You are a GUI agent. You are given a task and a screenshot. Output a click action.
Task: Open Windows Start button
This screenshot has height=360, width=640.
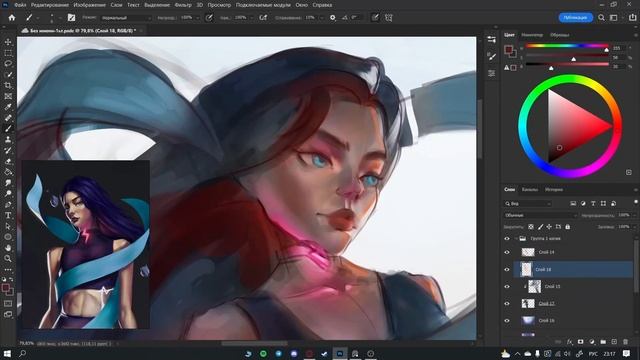(7, 353)
